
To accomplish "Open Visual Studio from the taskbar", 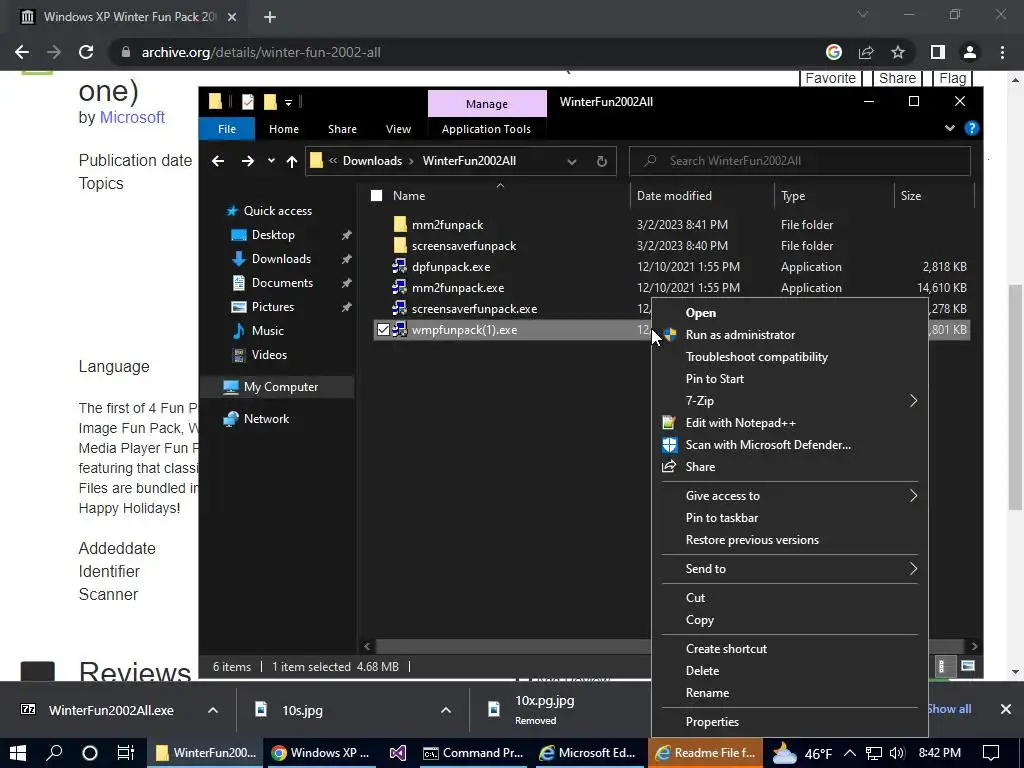I will tap(398, 753).
